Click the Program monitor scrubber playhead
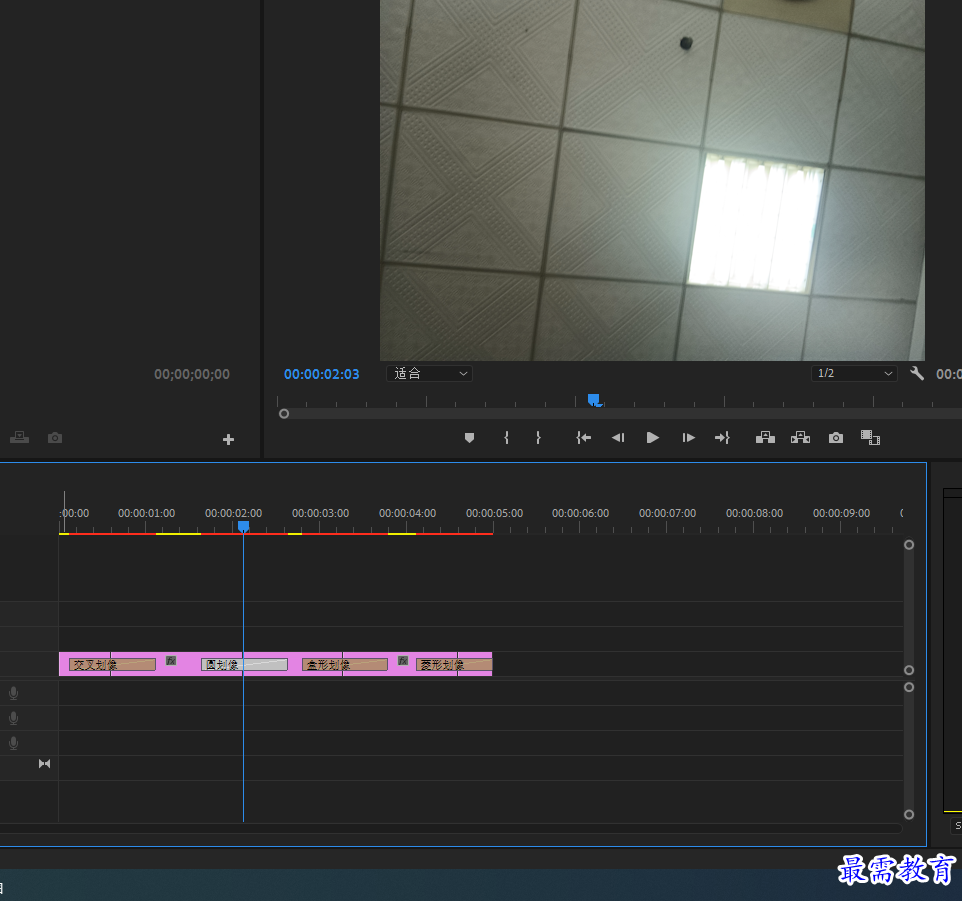Viewport: 962px width, 901px height. (x=594, y=401)
